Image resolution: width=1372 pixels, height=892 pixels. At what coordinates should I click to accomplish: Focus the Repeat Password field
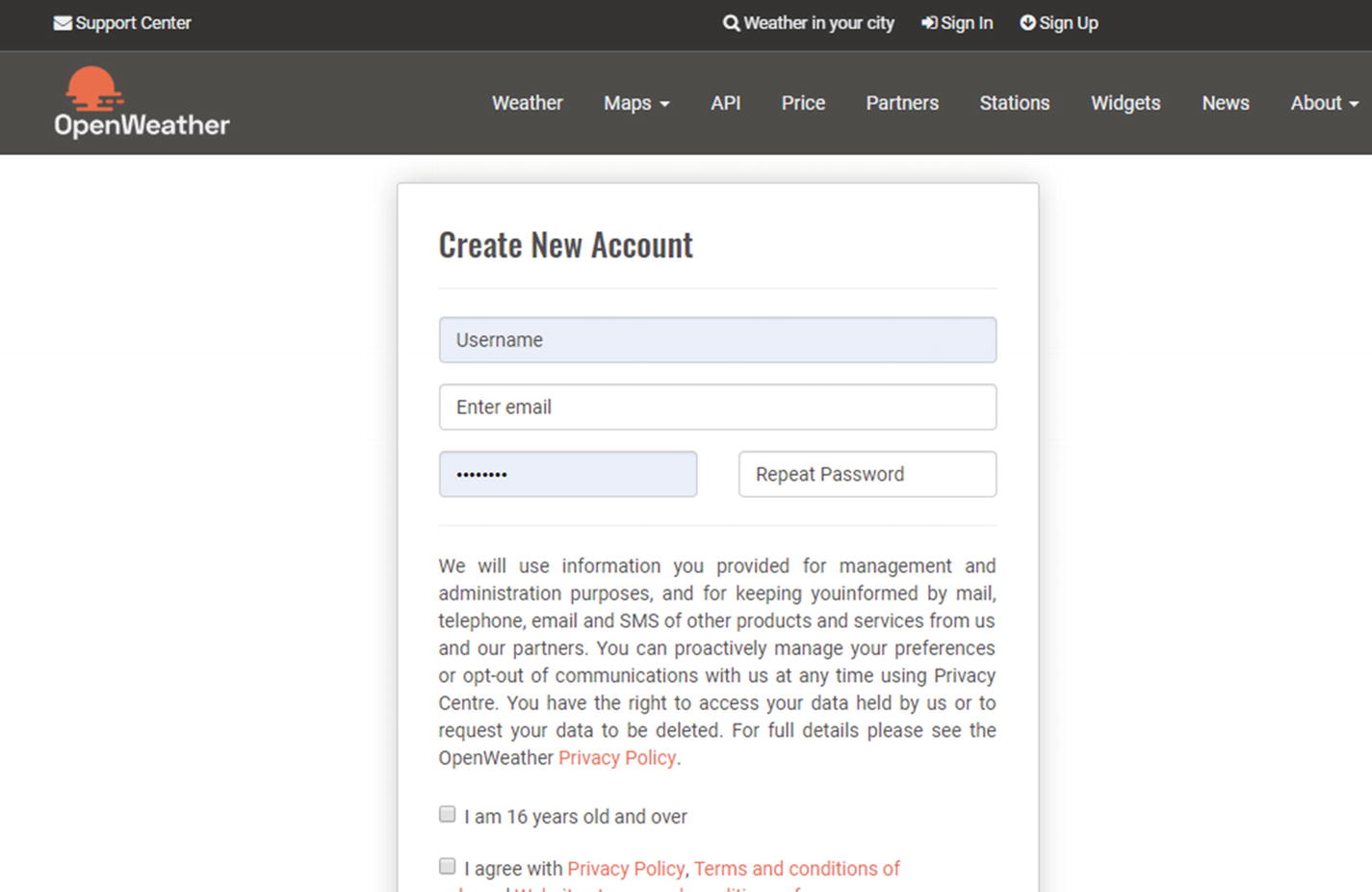tap(867, 474)
